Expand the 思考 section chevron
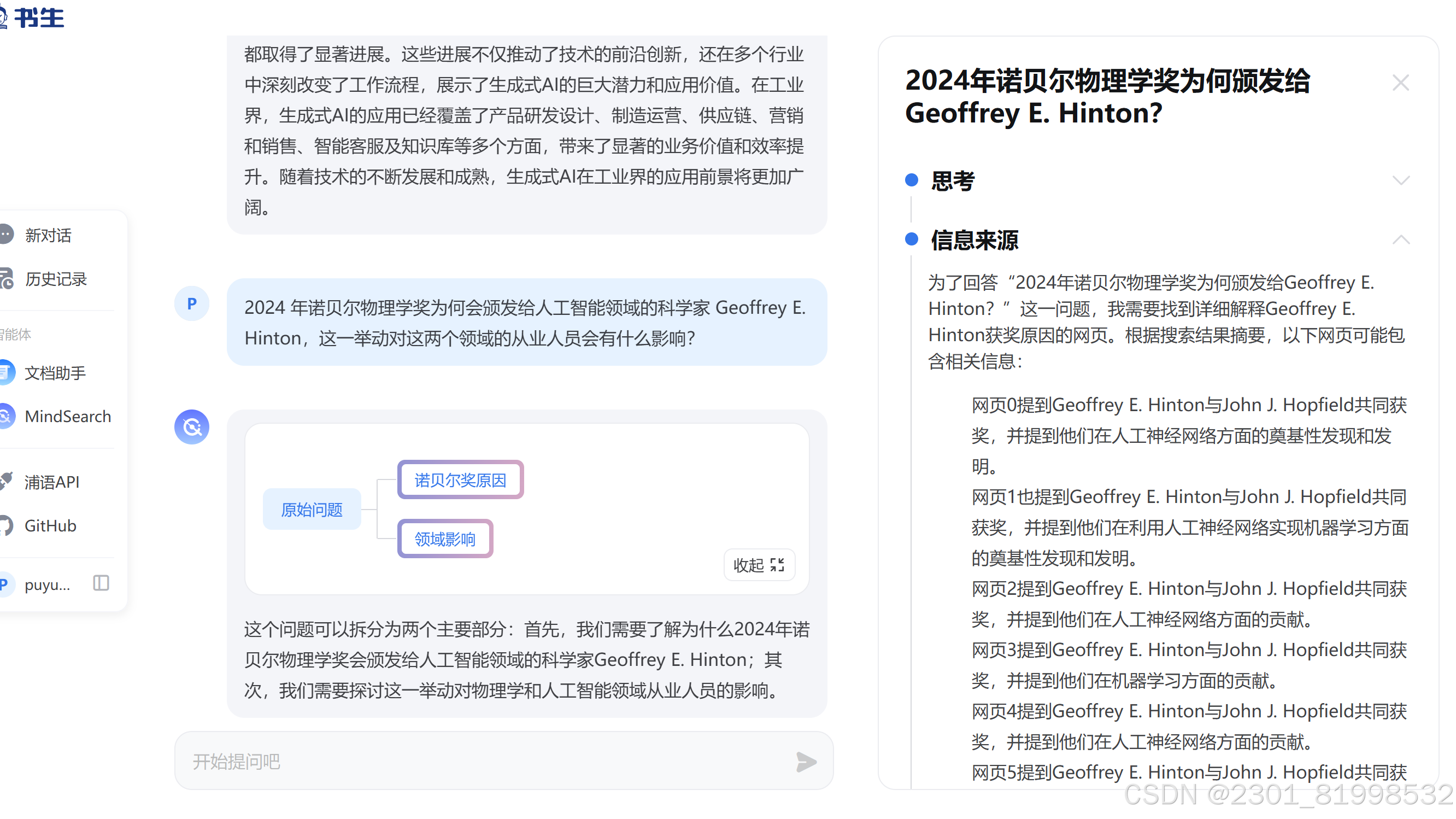Screen dimensions: 1456x819 [1401, 181]
